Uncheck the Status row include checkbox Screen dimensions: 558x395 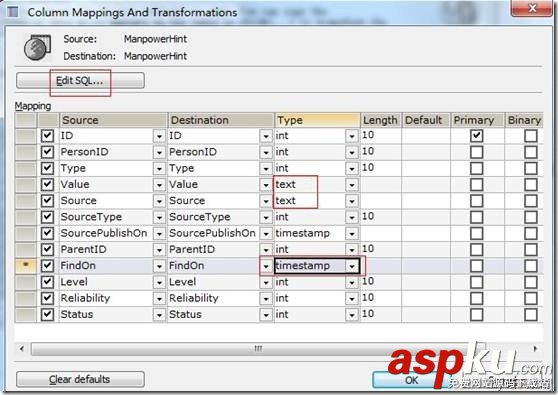47,315
